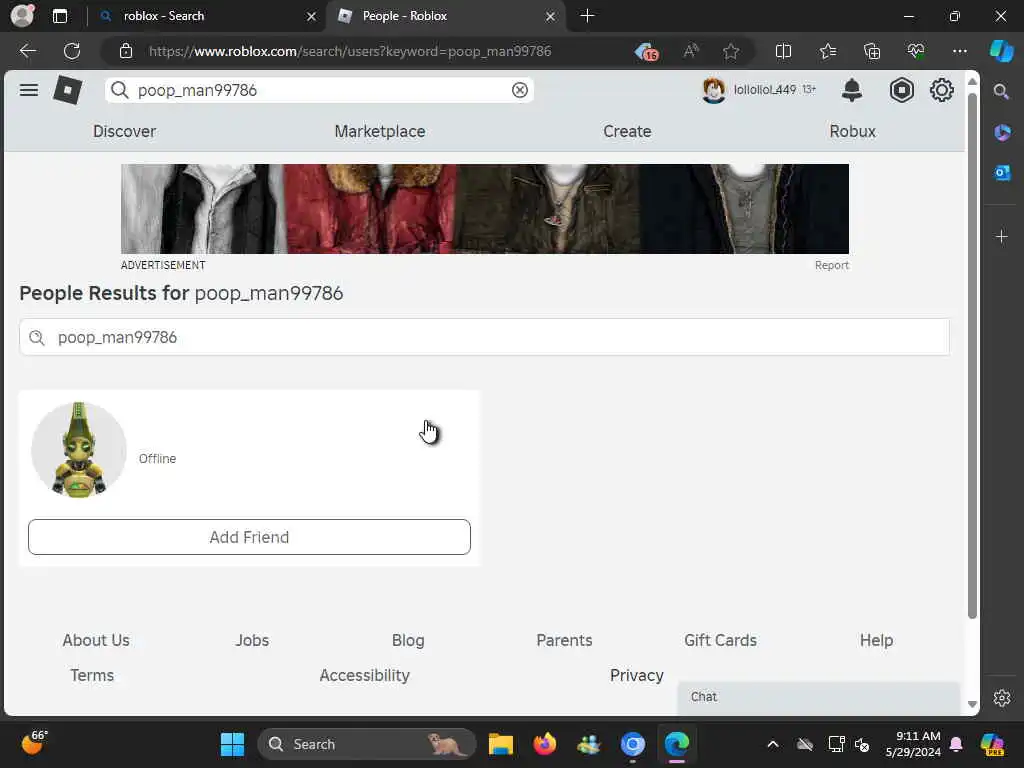The width and height of the screenshot is (1024, 768).
Task: Open browser Collections
Action: (872, 51)
